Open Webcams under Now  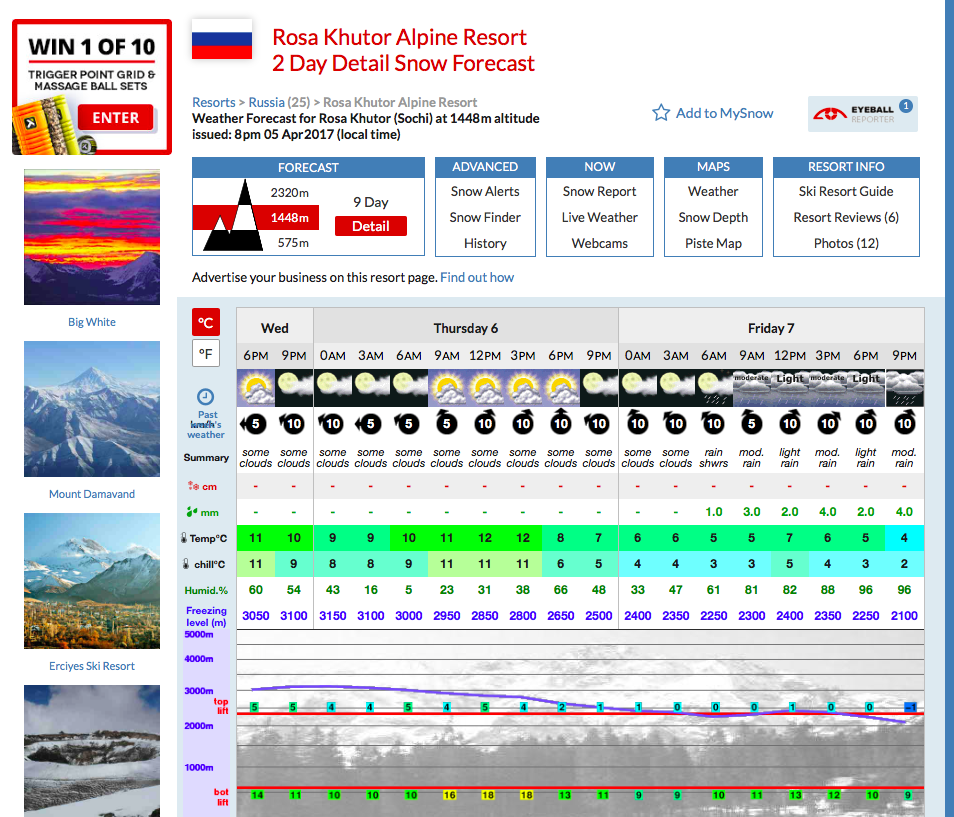[x=599, y=243]
